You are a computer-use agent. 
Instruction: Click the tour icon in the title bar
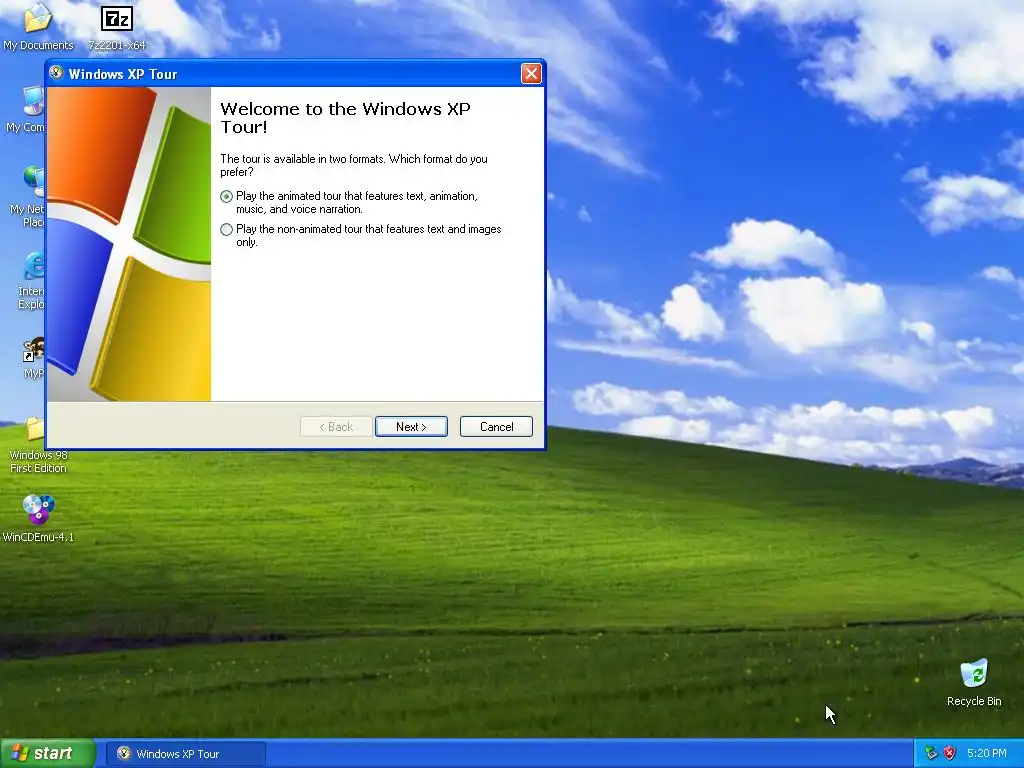(57, 73)
